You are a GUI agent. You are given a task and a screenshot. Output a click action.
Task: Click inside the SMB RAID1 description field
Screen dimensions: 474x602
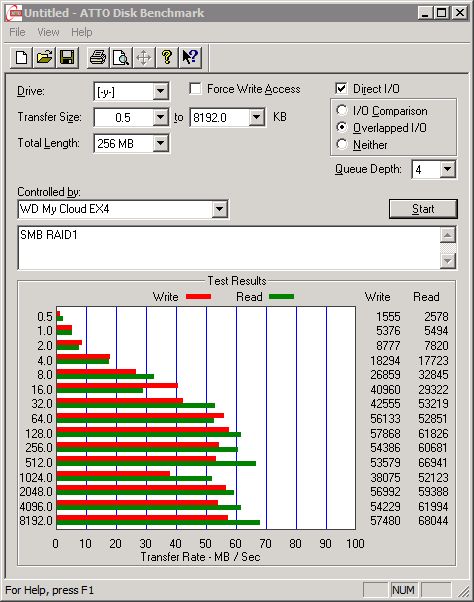pos(229,248)
